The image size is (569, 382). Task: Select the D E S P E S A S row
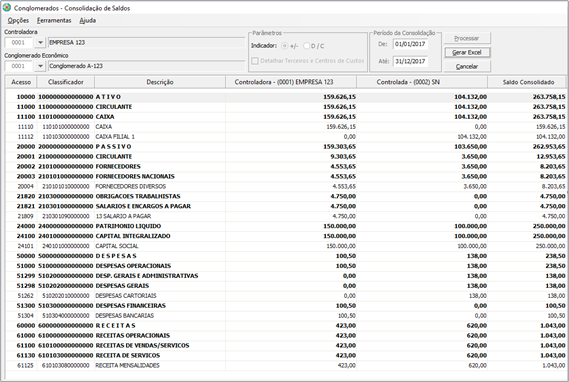286,256
